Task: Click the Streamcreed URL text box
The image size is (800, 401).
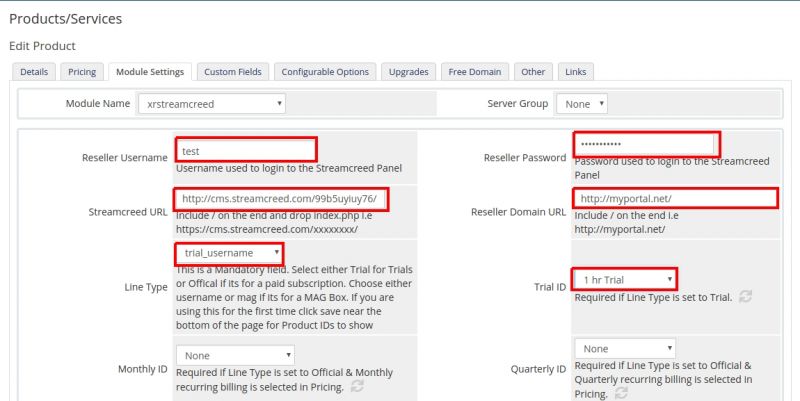Action: pos(279,199)
